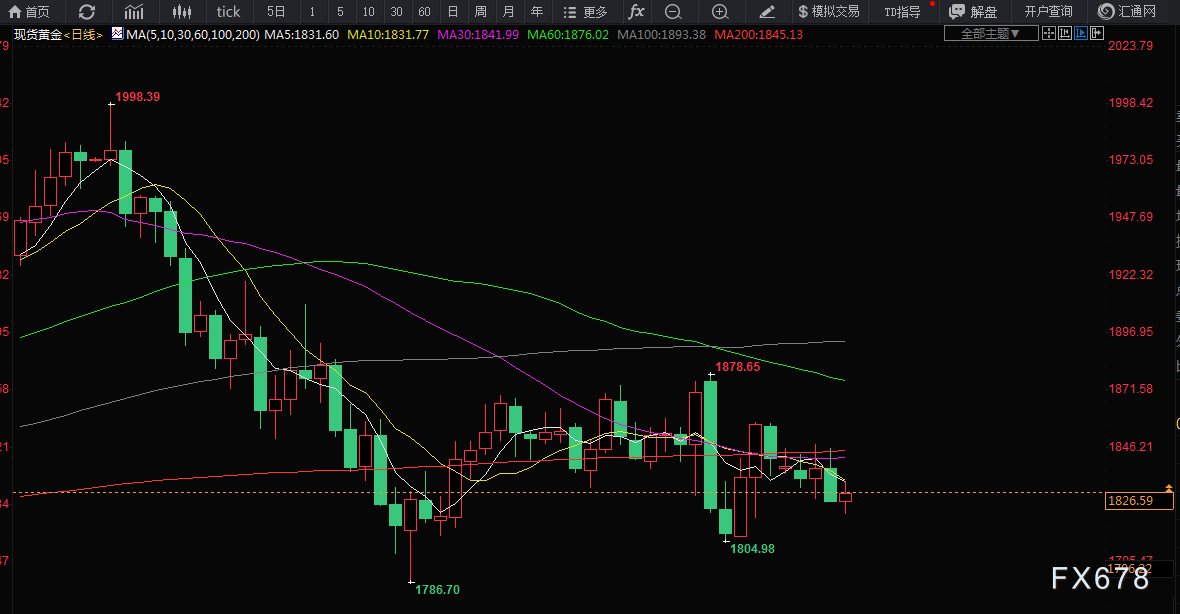Click MA200:1845.13 red legend value
Viewport: 1180px width, 614px height.
[759, 35]
